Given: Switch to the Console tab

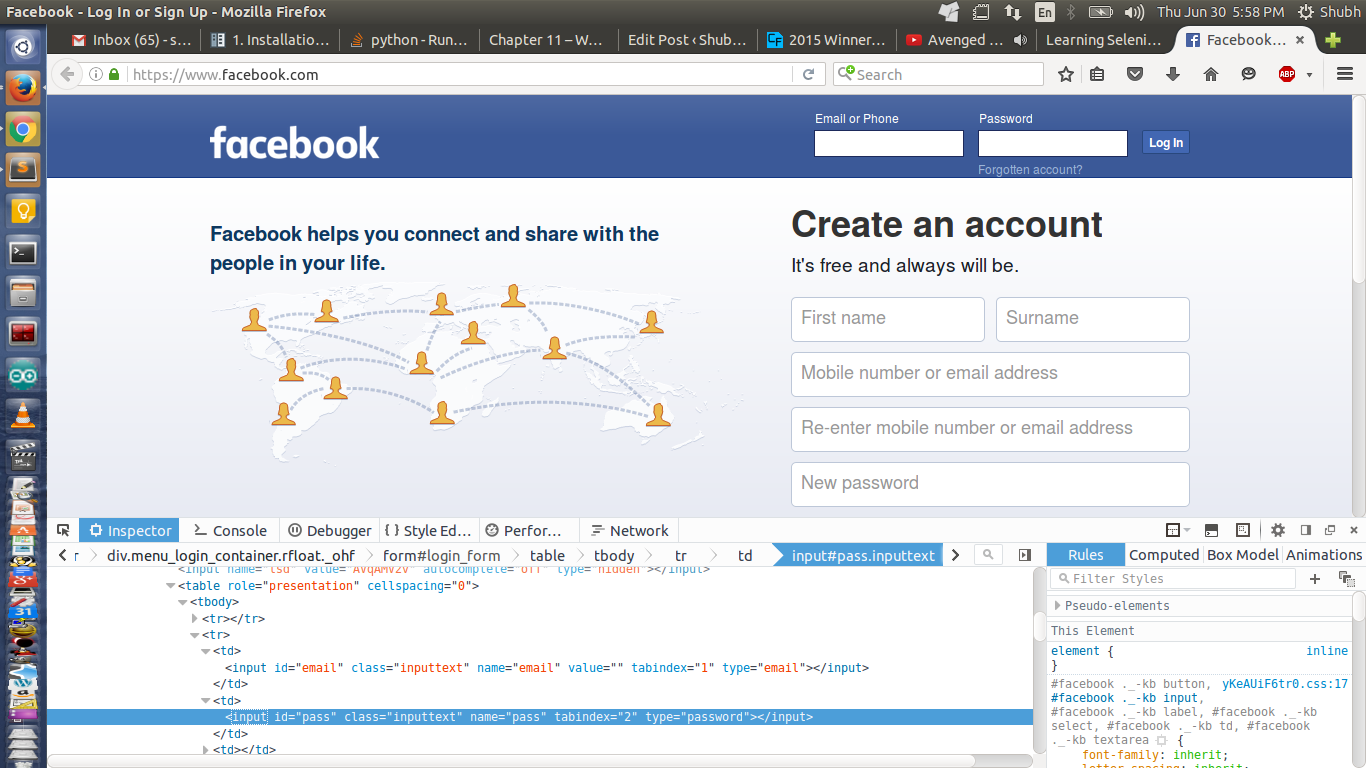Looking at the screenshot, I should (x=230, y=530).
